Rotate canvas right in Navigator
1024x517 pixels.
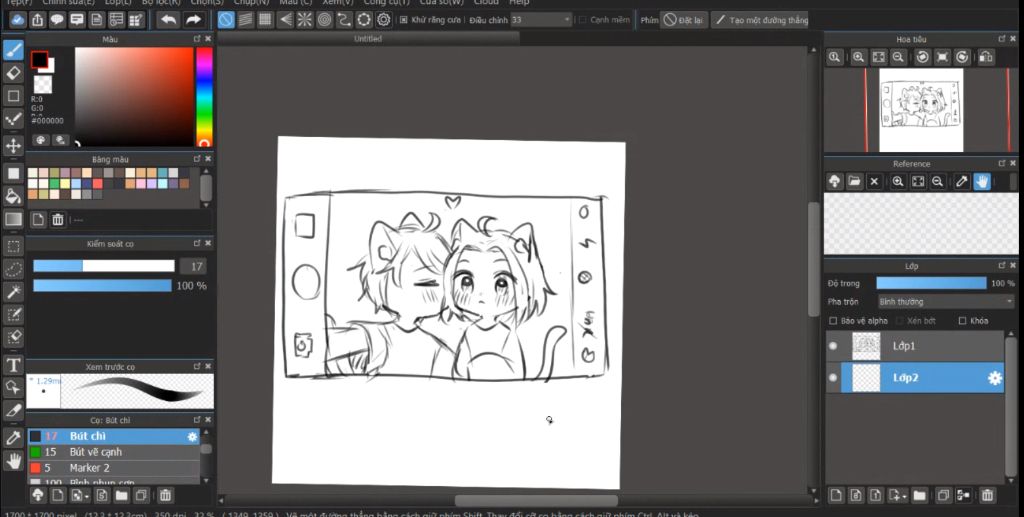pos(963,57)
